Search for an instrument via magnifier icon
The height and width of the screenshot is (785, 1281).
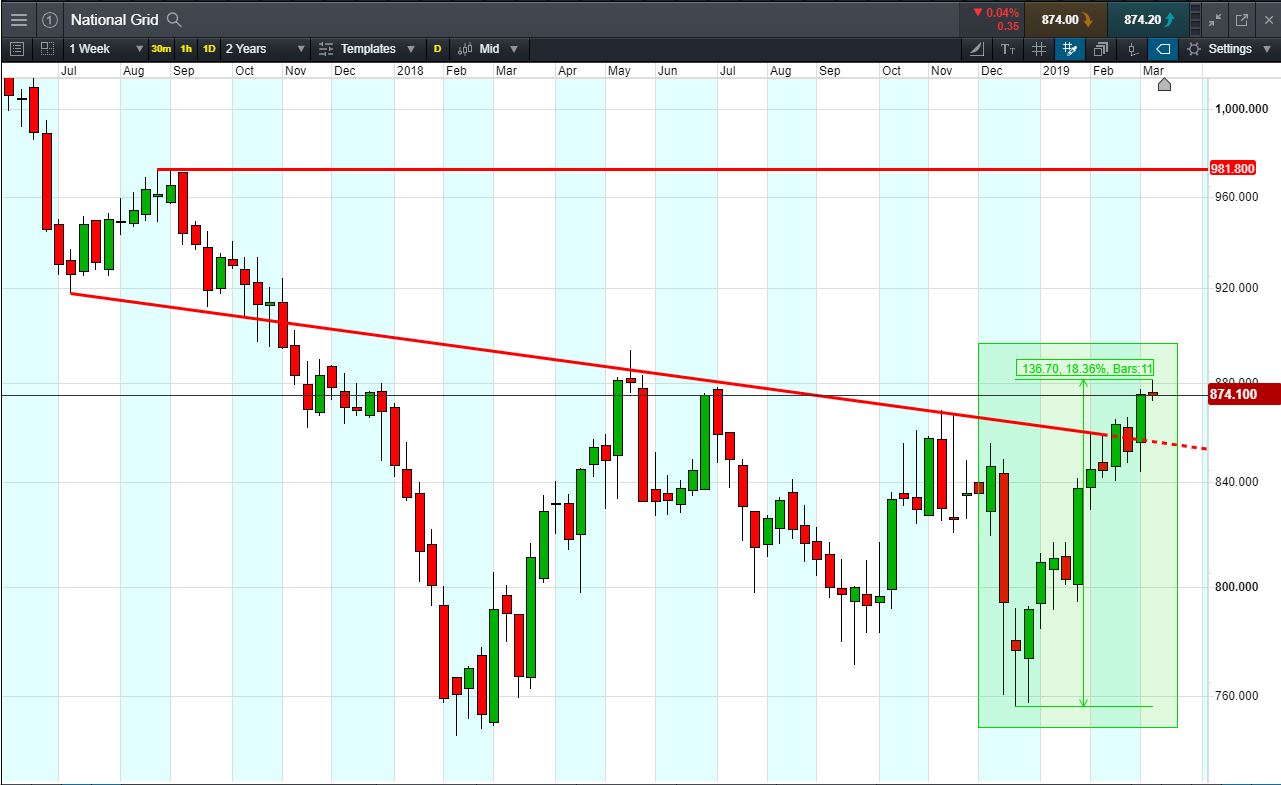[x=174, y=19]
